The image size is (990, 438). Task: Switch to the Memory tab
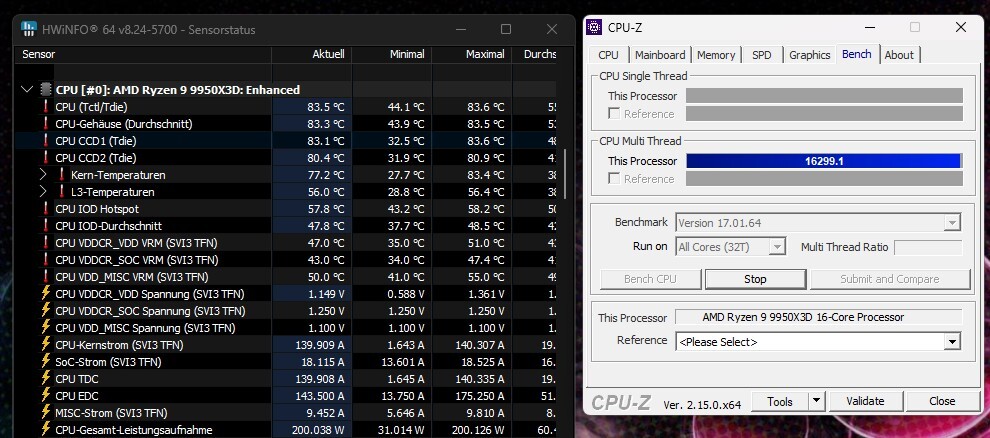(716, 55)
